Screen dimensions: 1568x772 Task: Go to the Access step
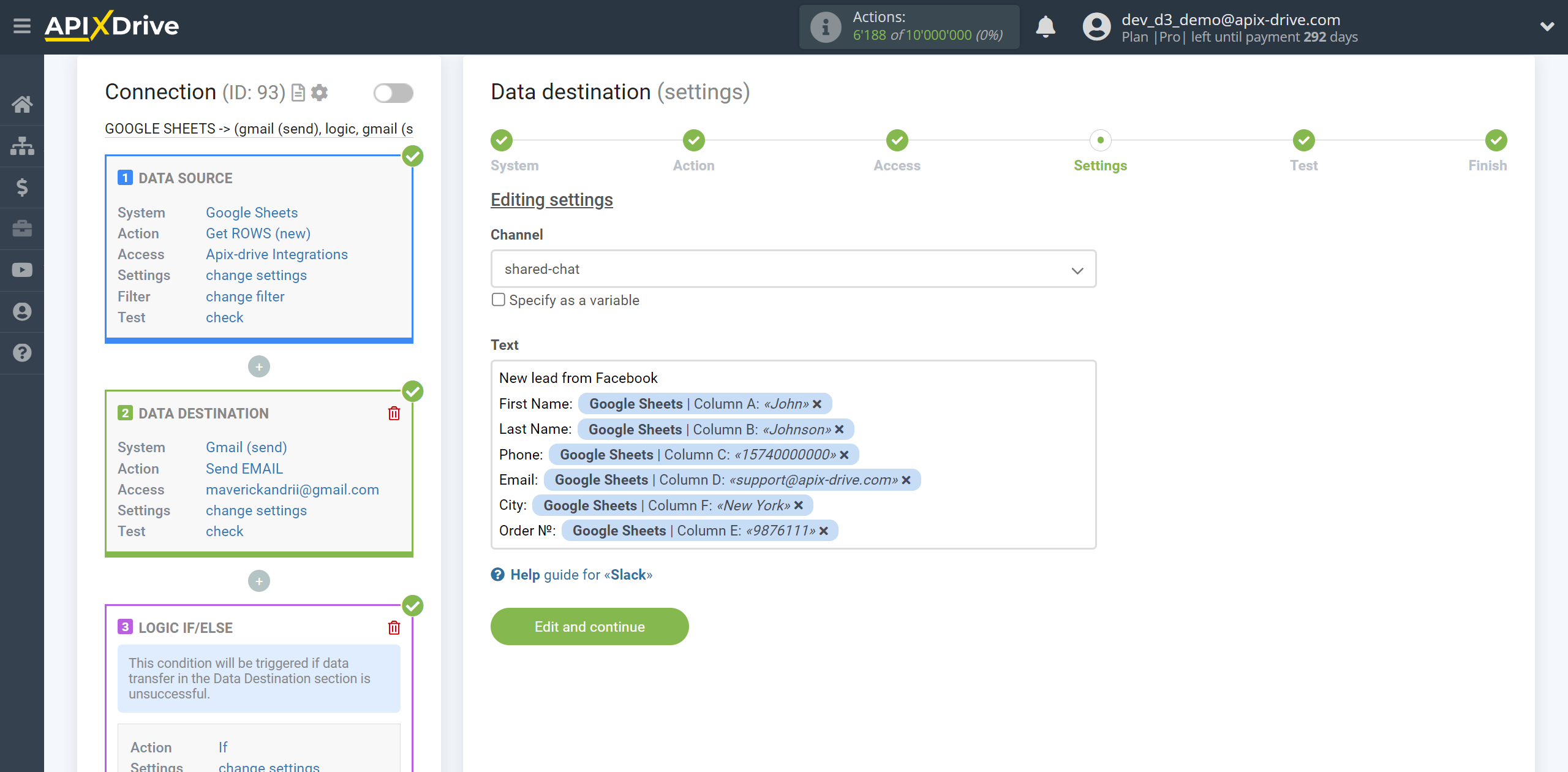pos(897,140)
